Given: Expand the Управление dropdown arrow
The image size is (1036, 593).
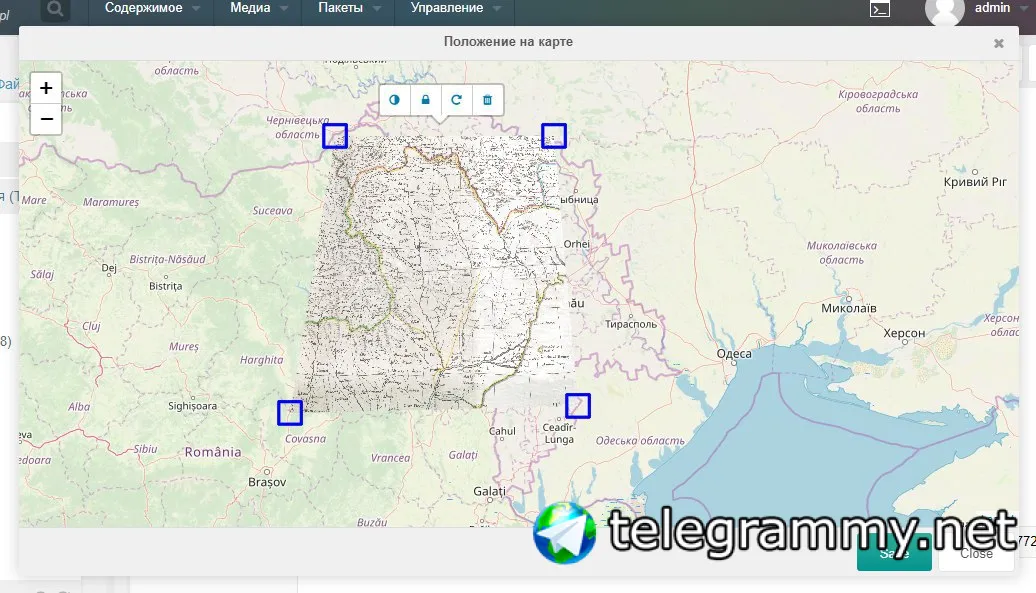Looking at the screenshot, I should (x=497, y=9).
